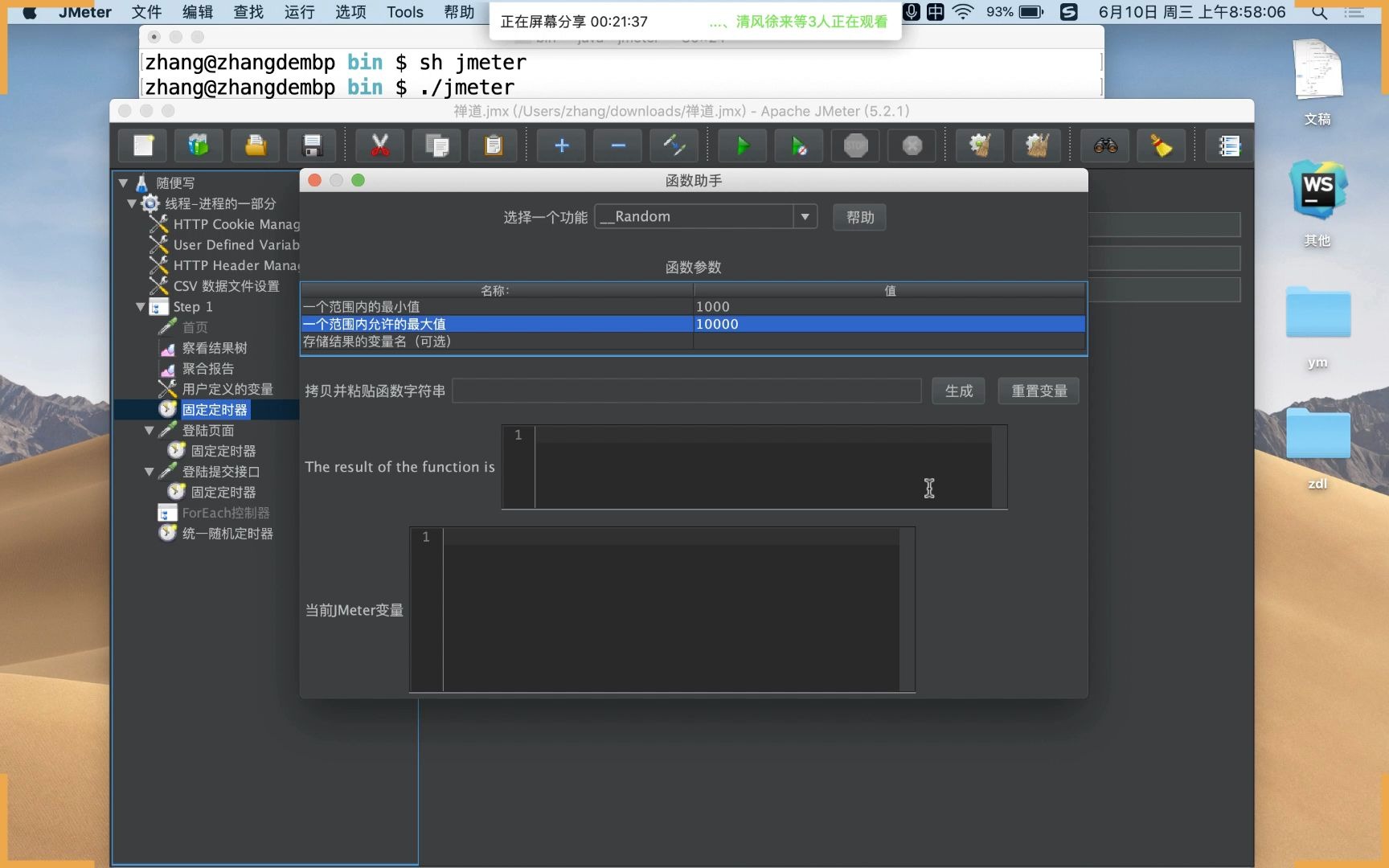Select the minimum value cell 1000
Screen dimensions: 1389x868
pyautogui.click(x=889, y=306)
